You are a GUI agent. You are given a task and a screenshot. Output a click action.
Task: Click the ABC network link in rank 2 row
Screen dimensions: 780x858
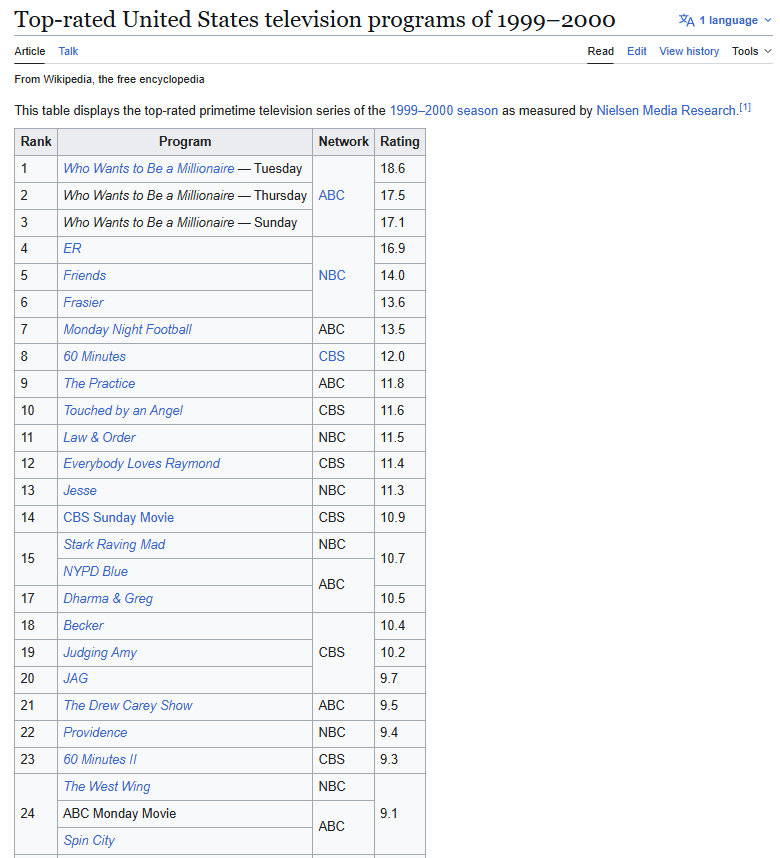[332, 195]
